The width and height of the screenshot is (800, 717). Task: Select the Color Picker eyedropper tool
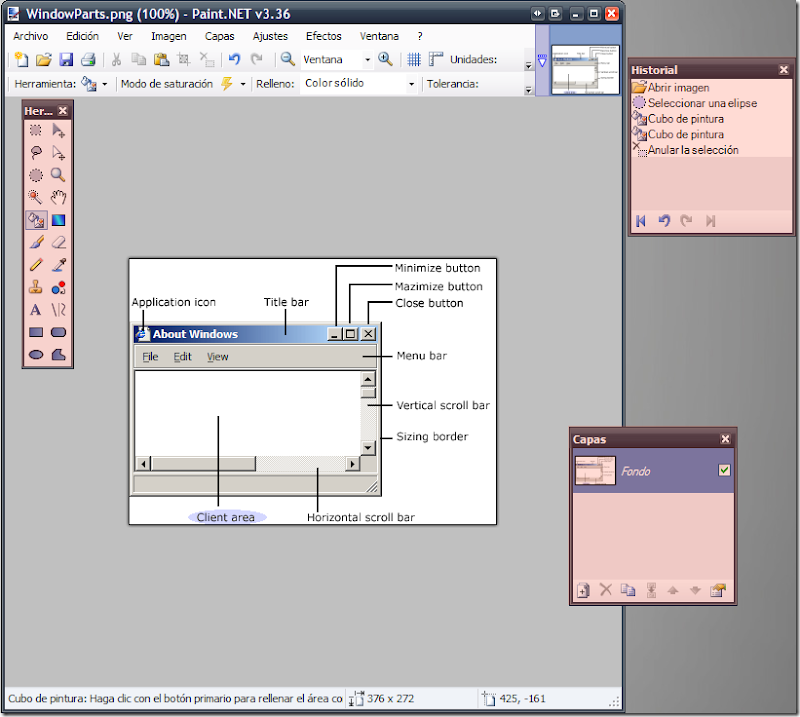[x=58, y=265]
